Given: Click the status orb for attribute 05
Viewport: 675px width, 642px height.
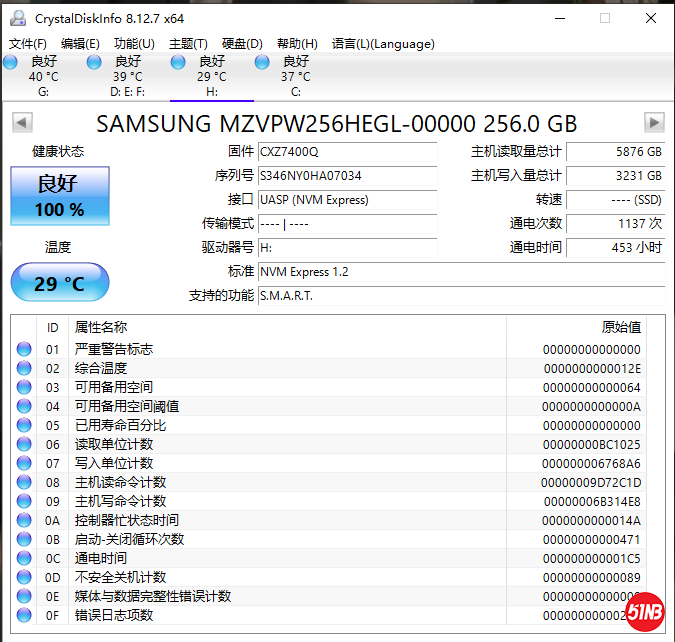Looking at the screenshot, I should coord(24,426).
